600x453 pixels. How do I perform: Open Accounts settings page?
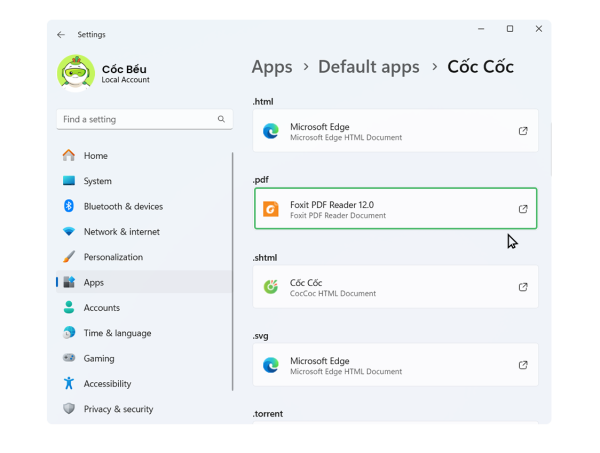coord(144,307)
